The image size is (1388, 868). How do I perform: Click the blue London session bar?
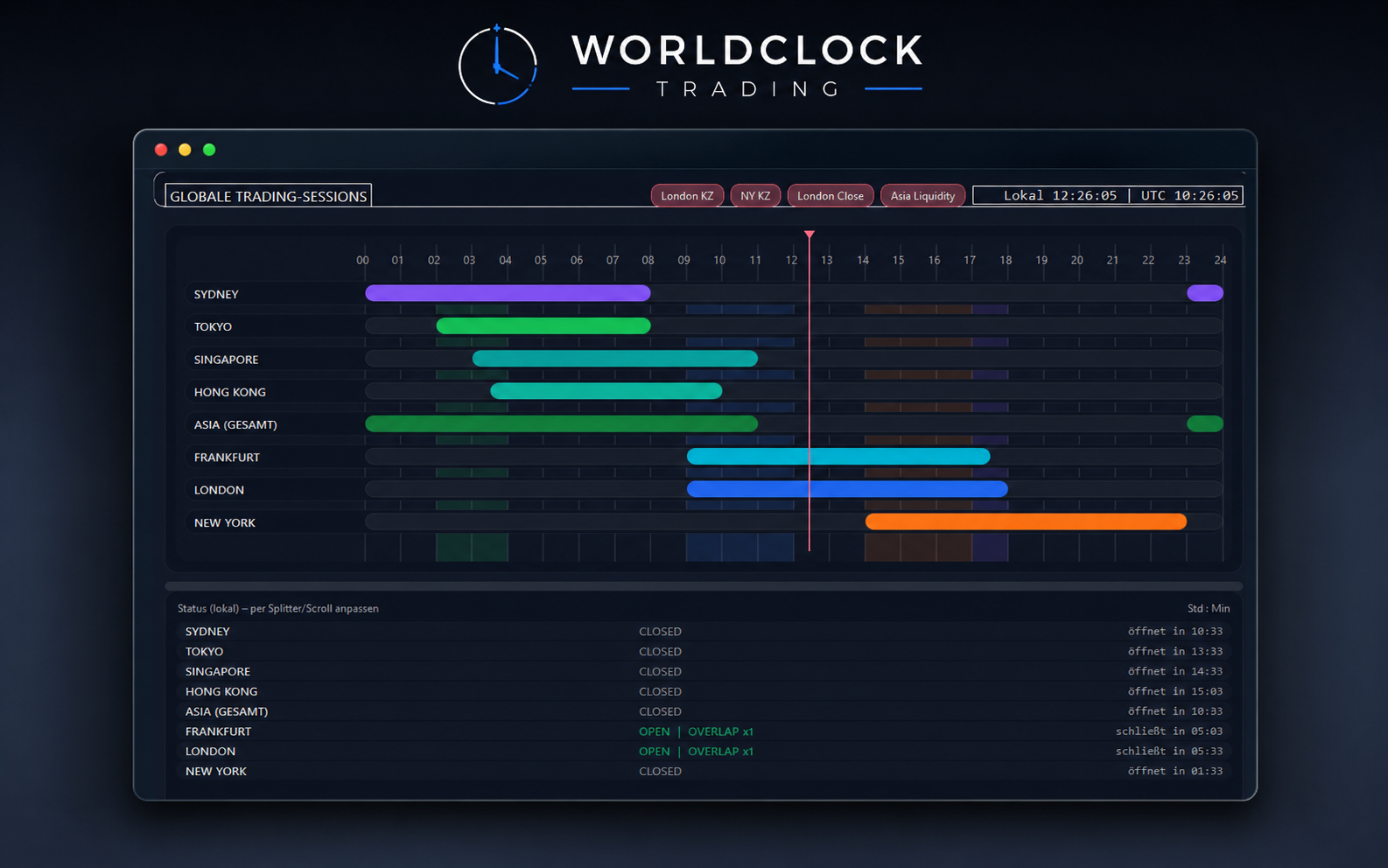[847, 489]
